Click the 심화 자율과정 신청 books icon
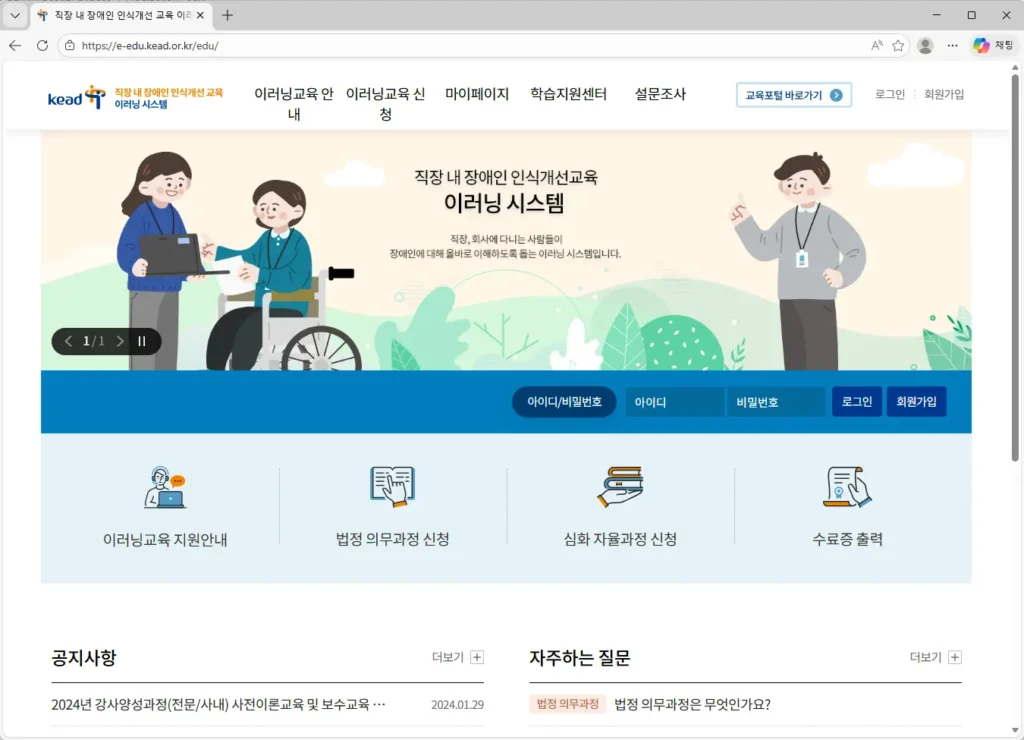Viewport: 1024px width, 740px height. pos(620,487)
